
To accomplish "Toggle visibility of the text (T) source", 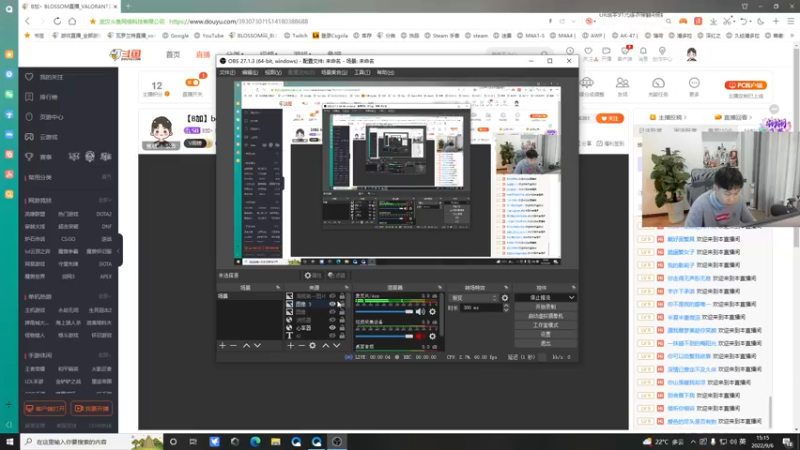I will click(x=333, y=336).
